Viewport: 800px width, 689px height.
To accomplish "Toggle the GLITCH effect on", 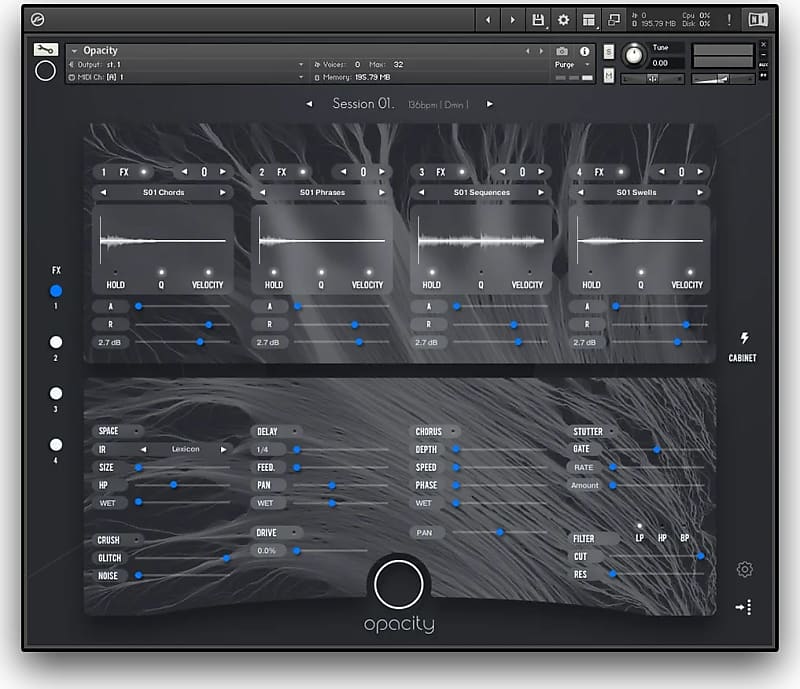I will [x=110, y=556].
